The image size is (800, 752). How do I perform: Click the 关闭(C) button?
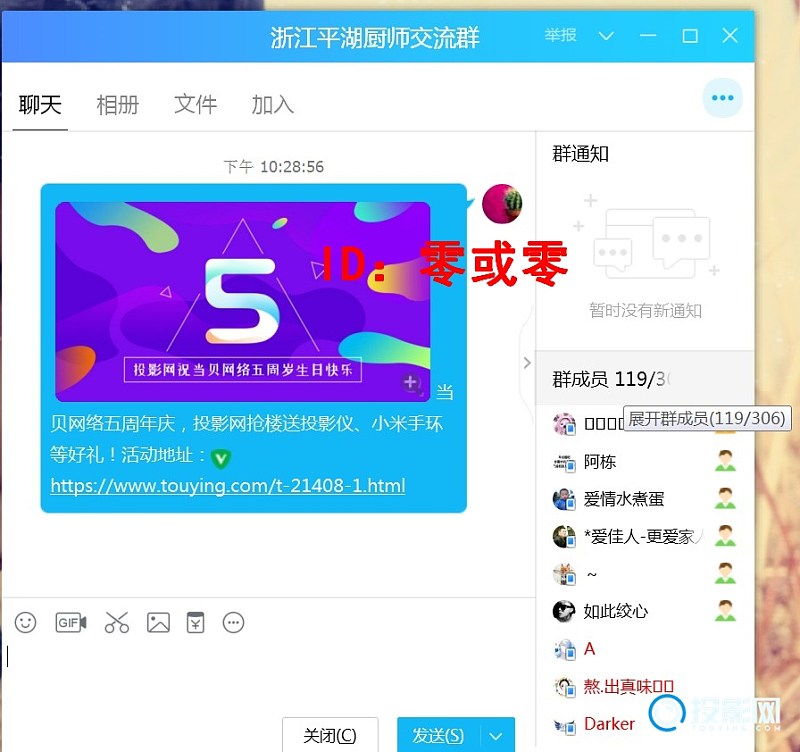coord(330,736)
